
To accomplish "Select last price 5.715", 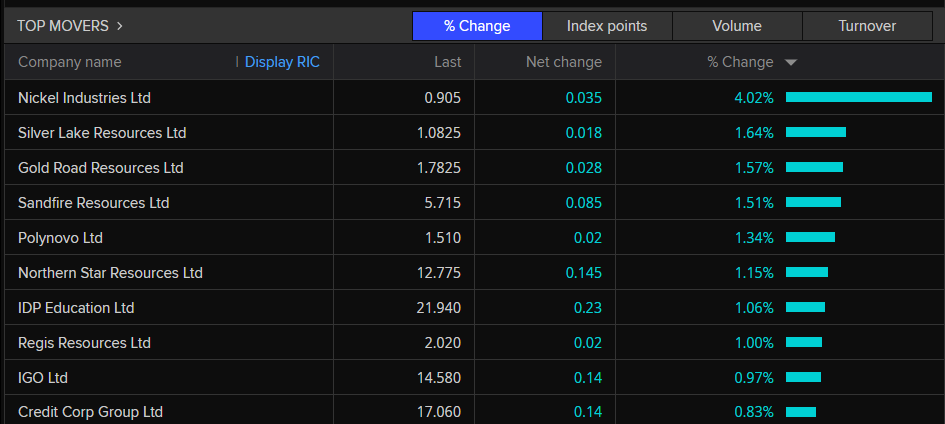I will tap(443, 202).
